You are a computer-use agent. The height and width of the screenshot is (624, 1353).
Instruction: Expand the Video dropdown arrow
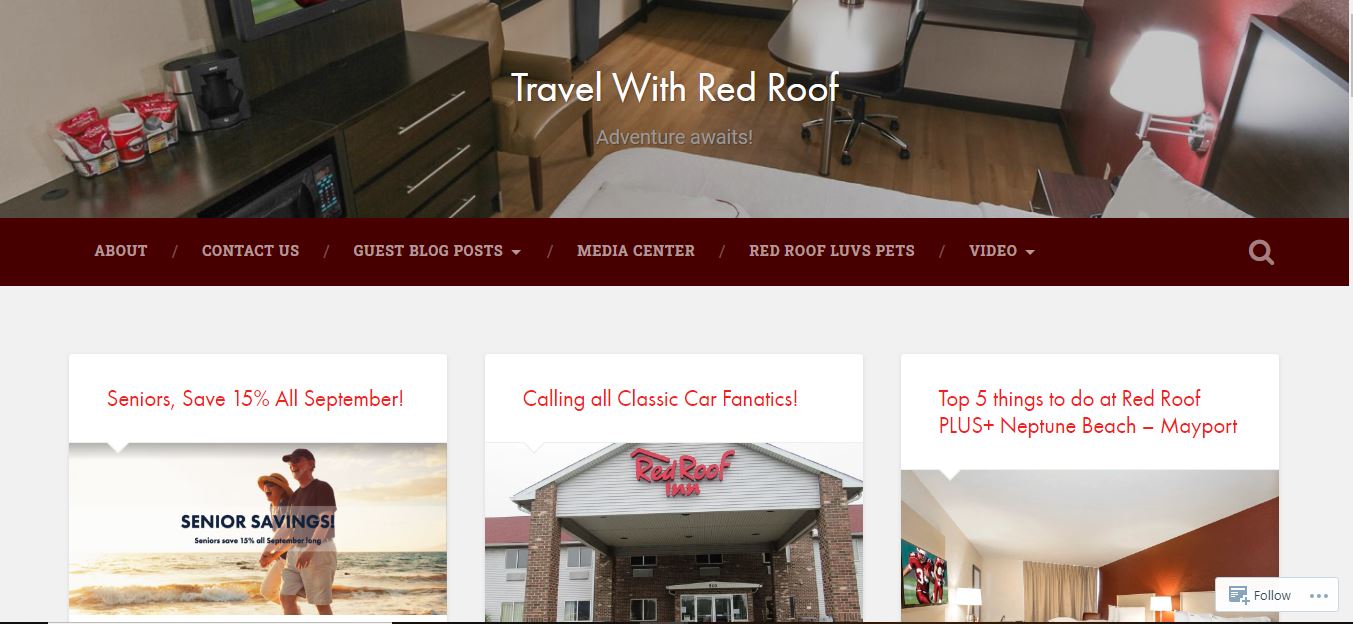click(1030, 252)
